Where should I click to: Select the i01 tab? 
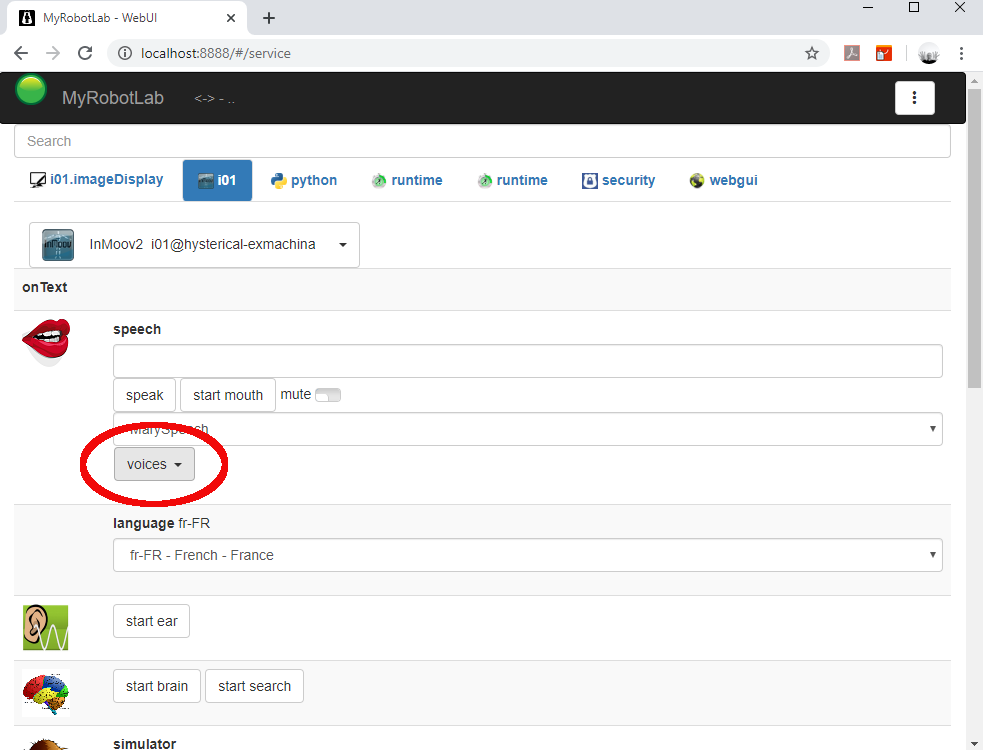(218, 181)
